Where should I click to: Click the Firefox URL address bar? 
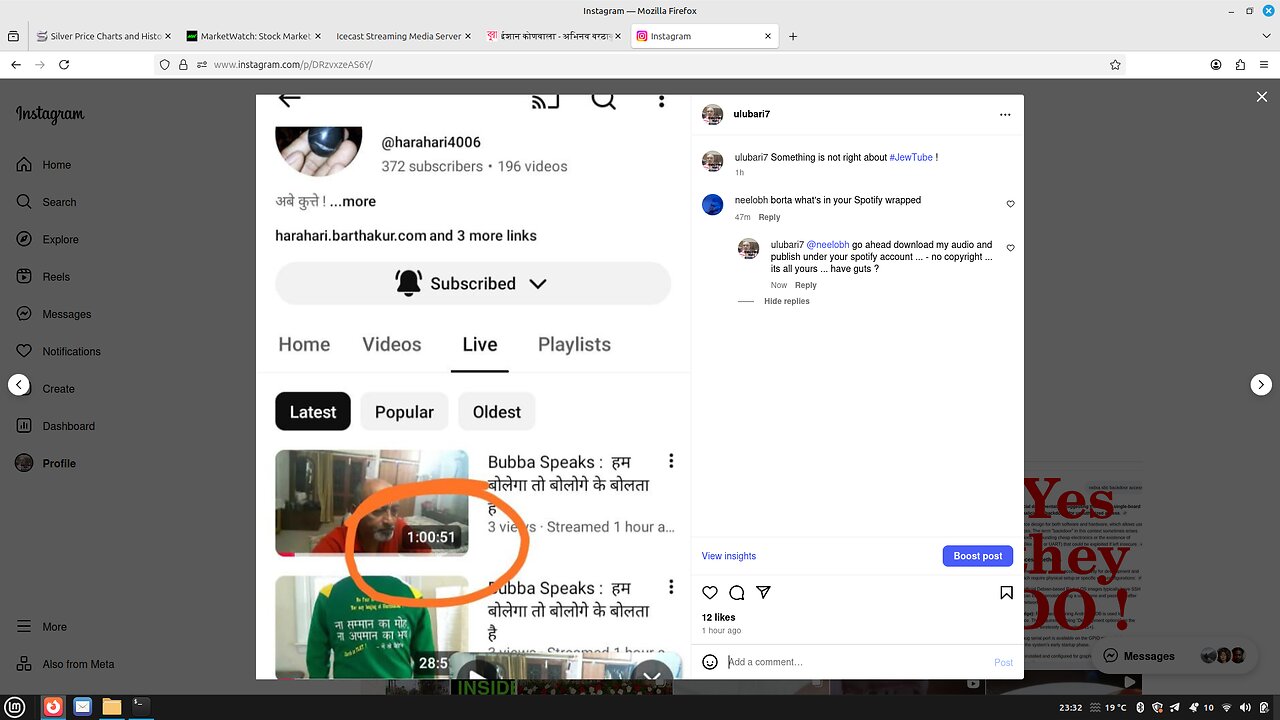point(640,64)
